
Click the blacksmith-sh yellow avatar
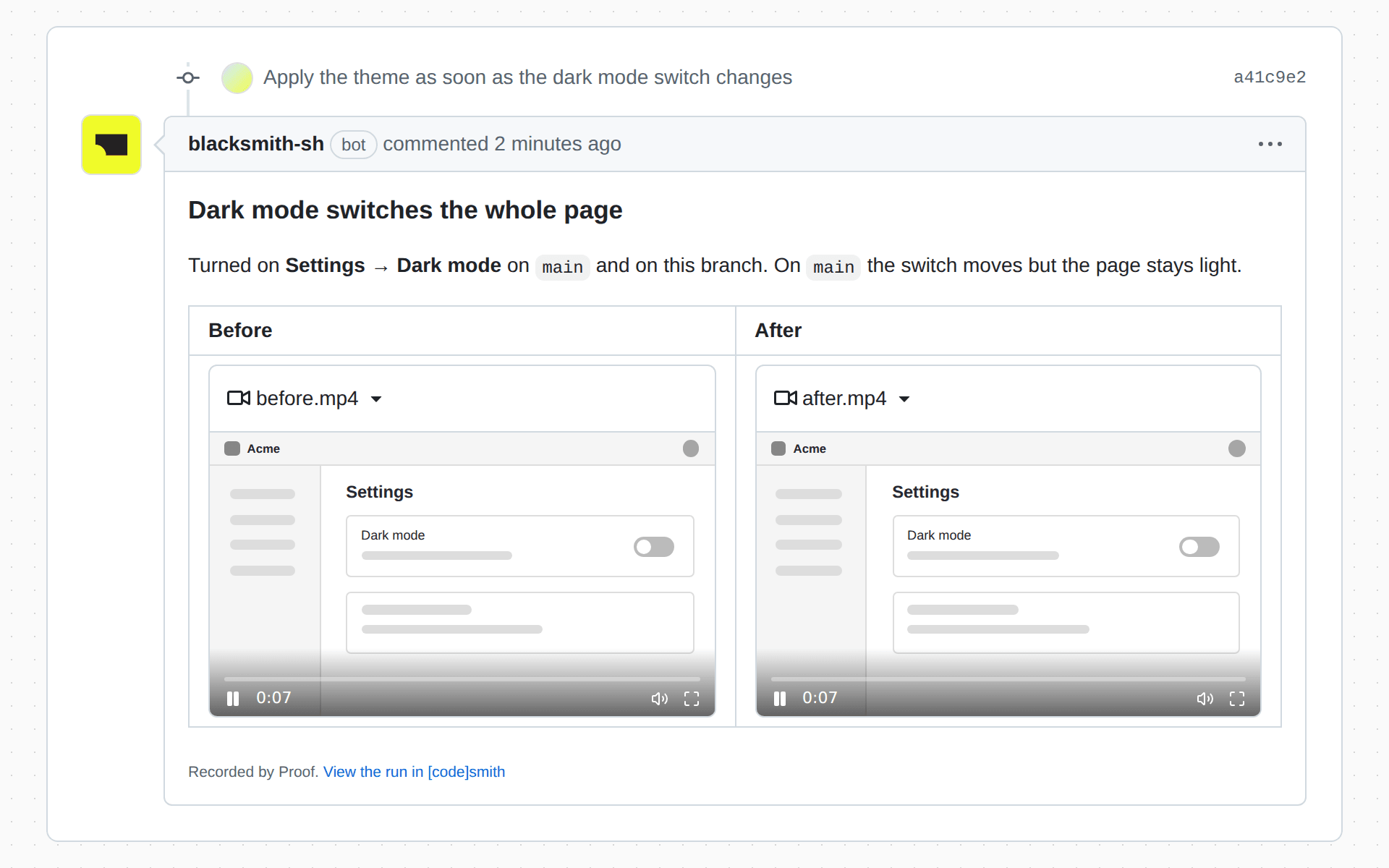(111, 144)
